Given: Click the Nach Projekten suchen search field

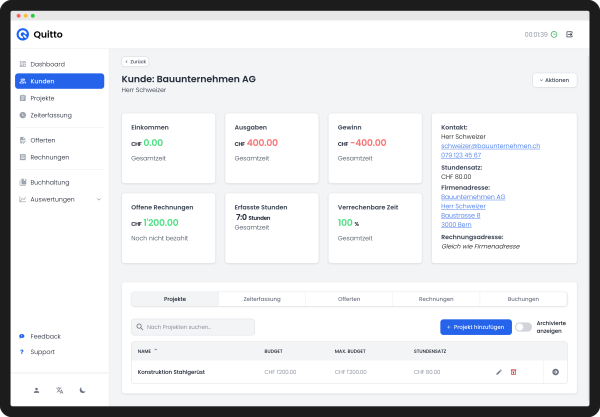Looking at the screenshot, I should click(x=193, y=327).
